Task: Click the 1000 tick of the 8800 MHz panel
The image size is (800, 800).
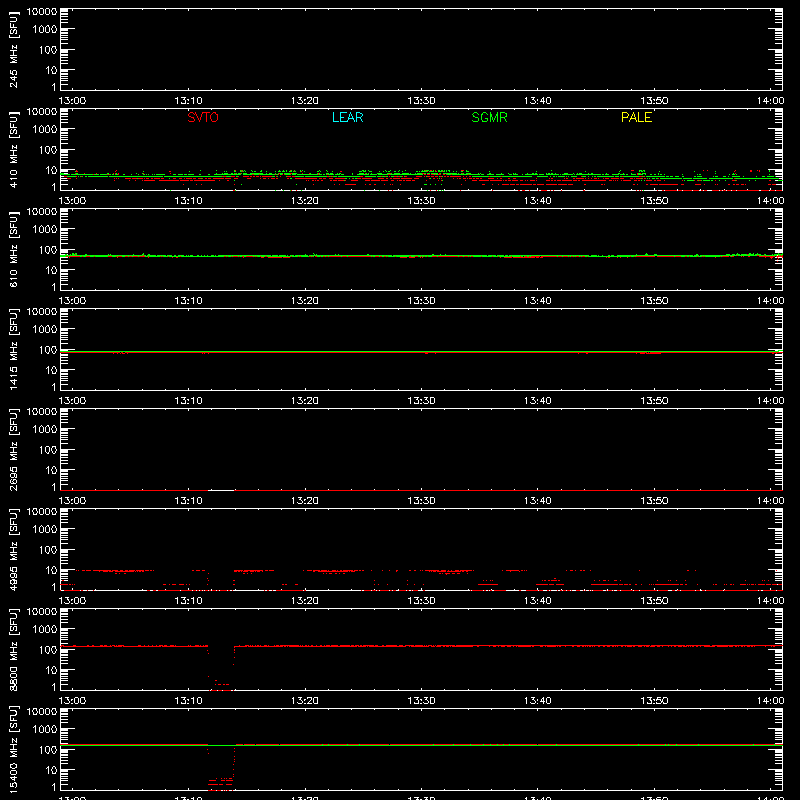Action: coord(44,630)
